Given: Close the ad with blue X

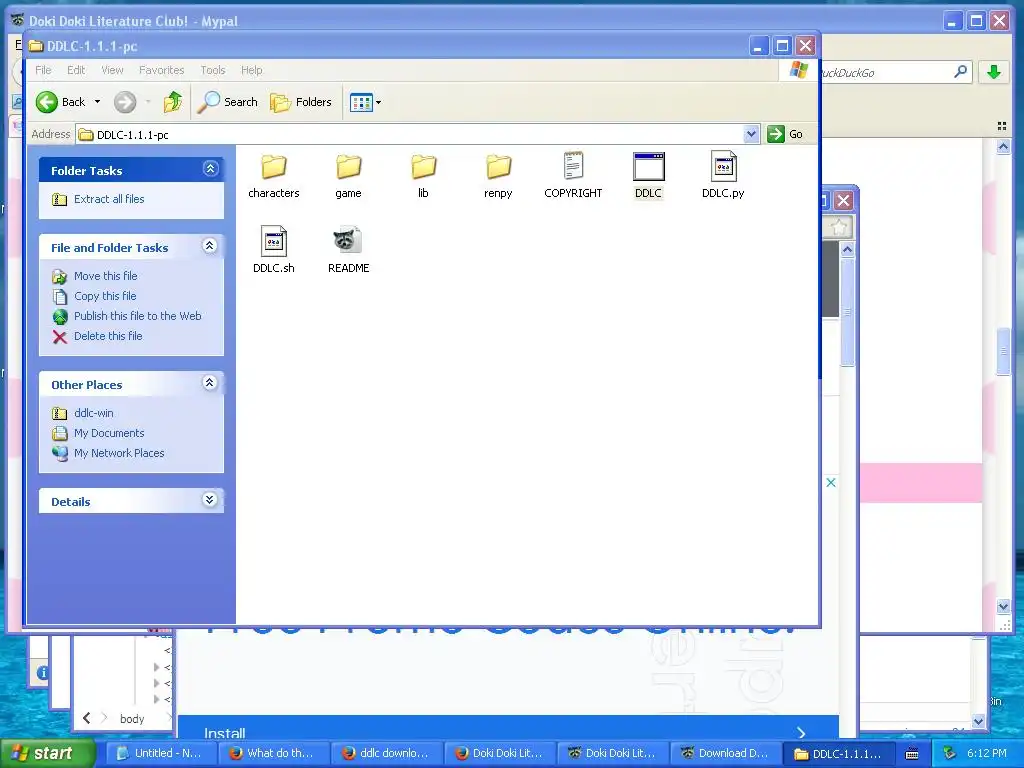Looking at the screenshot, I should [831, 483].
